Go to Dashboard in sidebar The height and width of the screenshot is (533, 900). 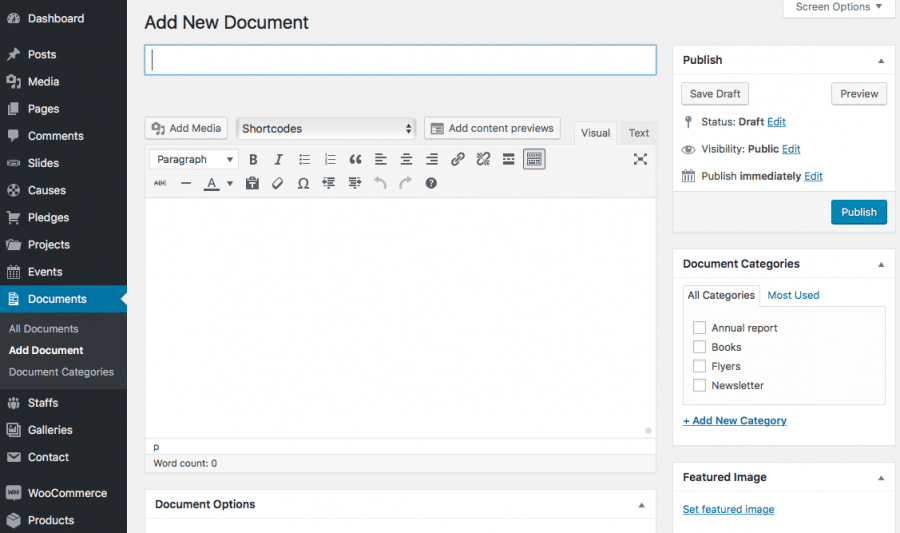(56, 18)
